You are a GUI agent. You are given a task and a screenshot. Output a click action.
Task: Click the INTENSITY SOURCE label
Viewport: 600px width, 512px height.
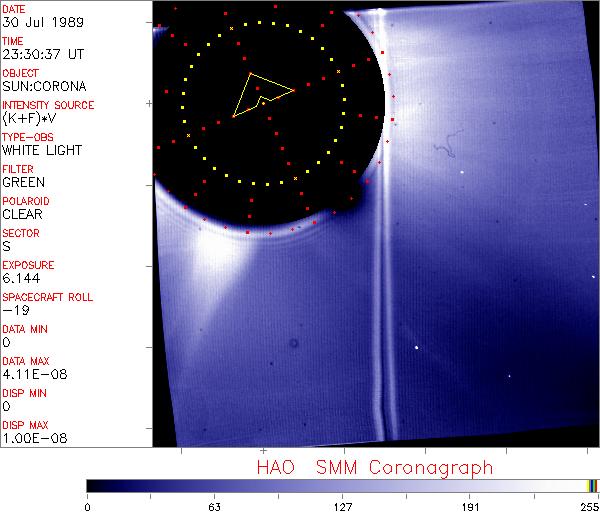point(48,105)
